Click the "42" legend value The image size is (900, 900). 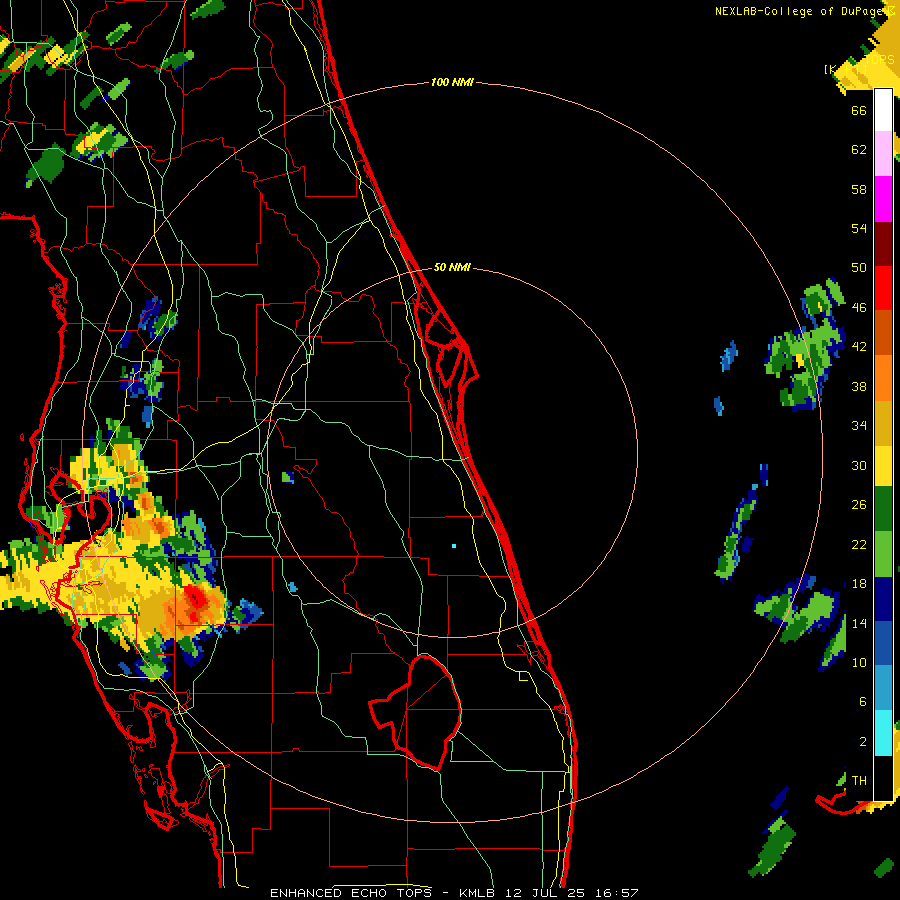859,347
